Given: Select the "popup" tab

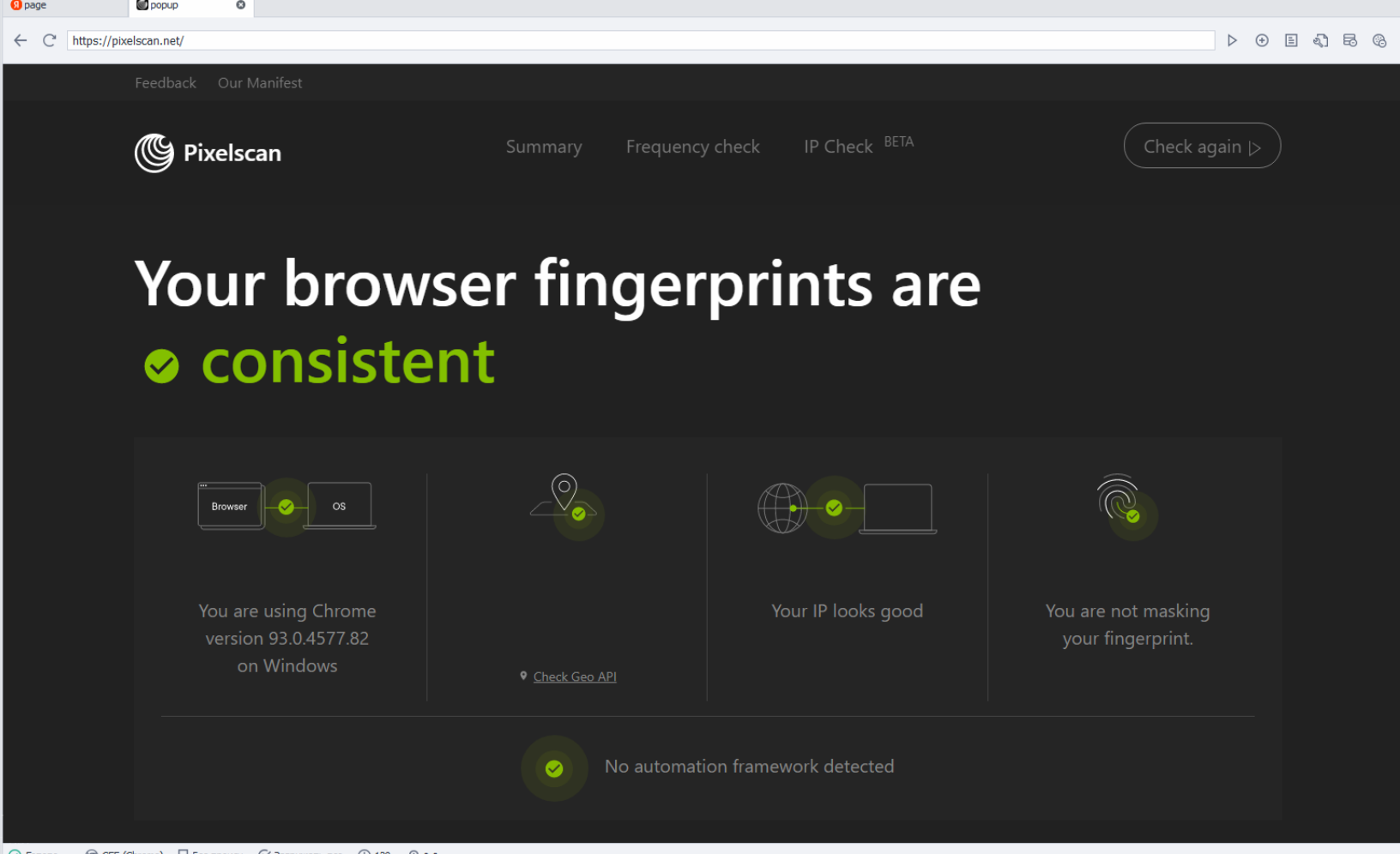Looking at the screenshot, I should coord(190,6).
